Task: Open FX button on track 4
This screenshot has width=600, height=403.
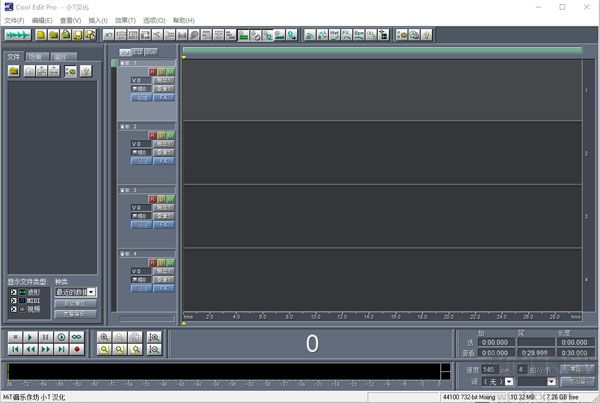Action: 164,288
